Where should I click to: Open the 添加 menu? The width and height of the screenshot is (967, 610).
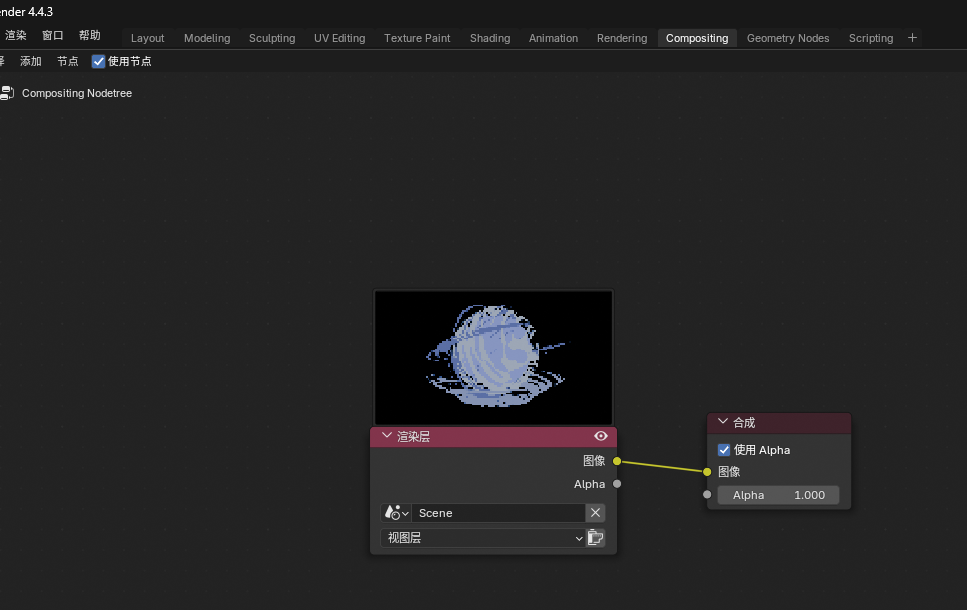[x=31, y=61]
